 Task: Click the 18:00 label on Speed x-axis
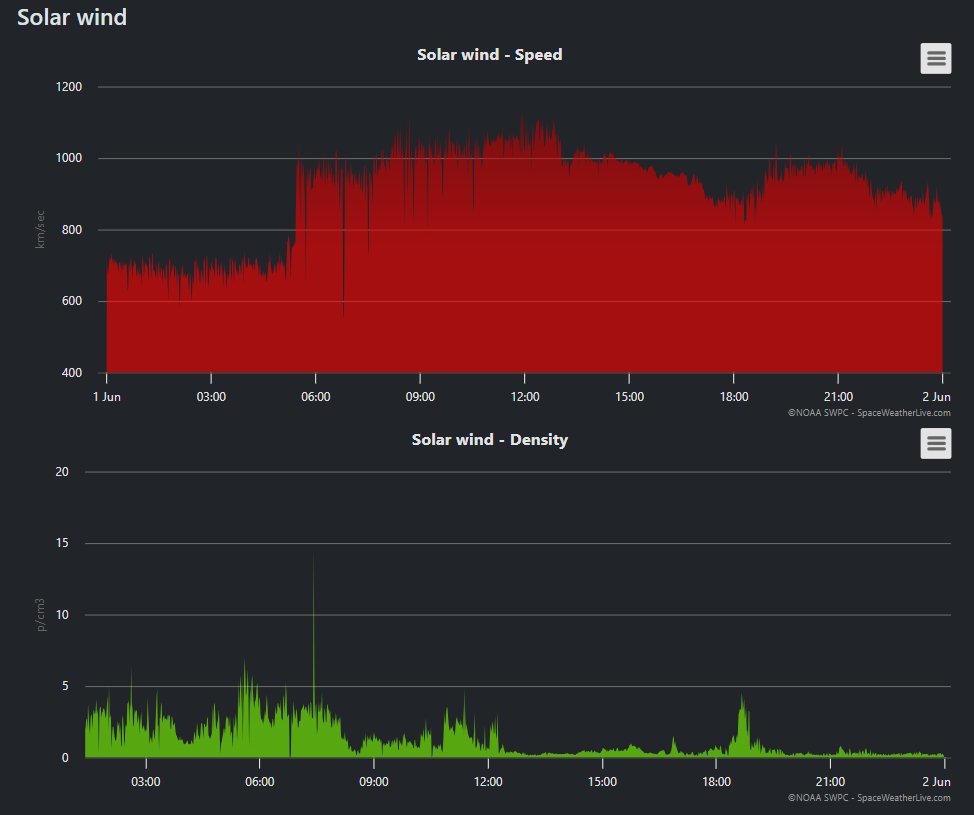click(x=734, y=397)
